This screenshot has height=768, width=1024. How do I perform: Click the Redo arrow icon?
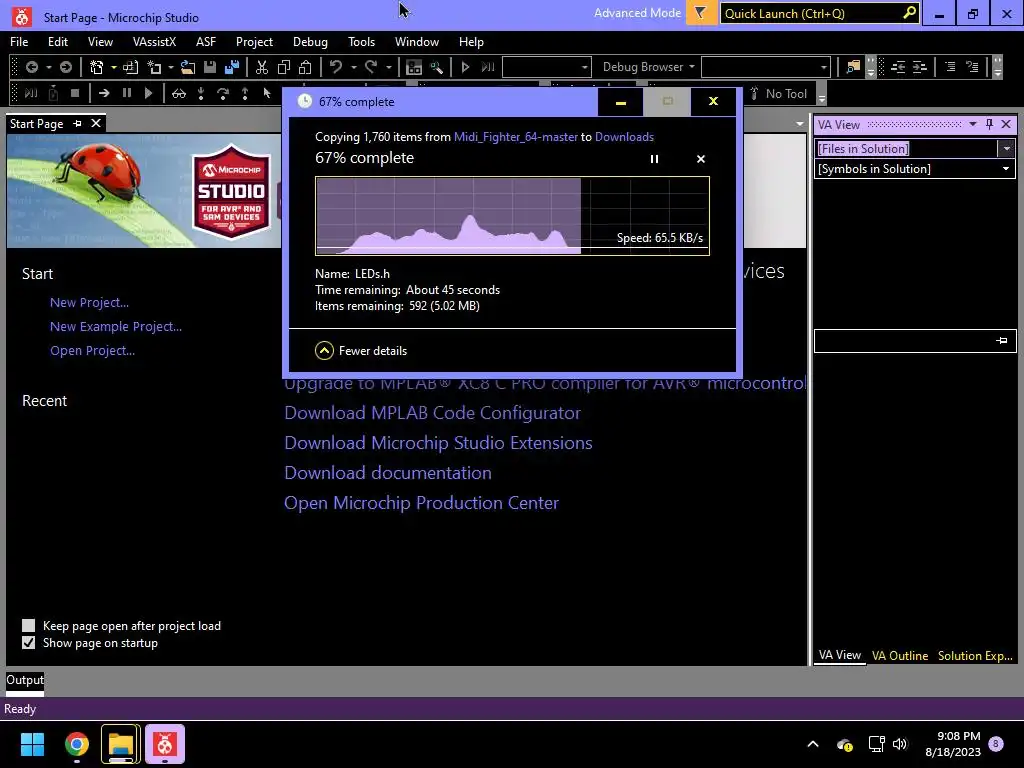(x=371, y=67)
